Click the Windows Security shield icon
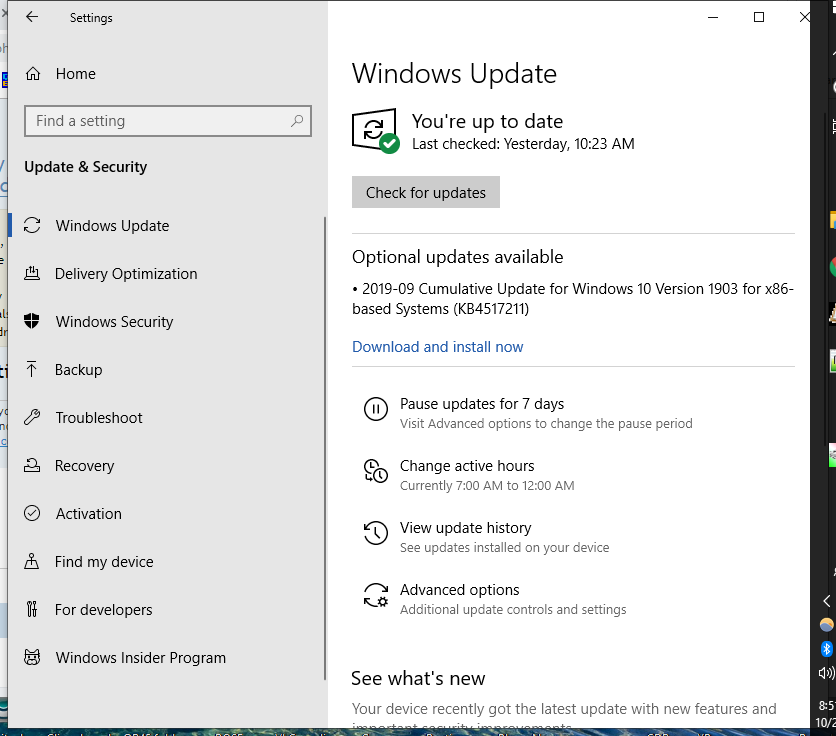 tap(32, 321)
